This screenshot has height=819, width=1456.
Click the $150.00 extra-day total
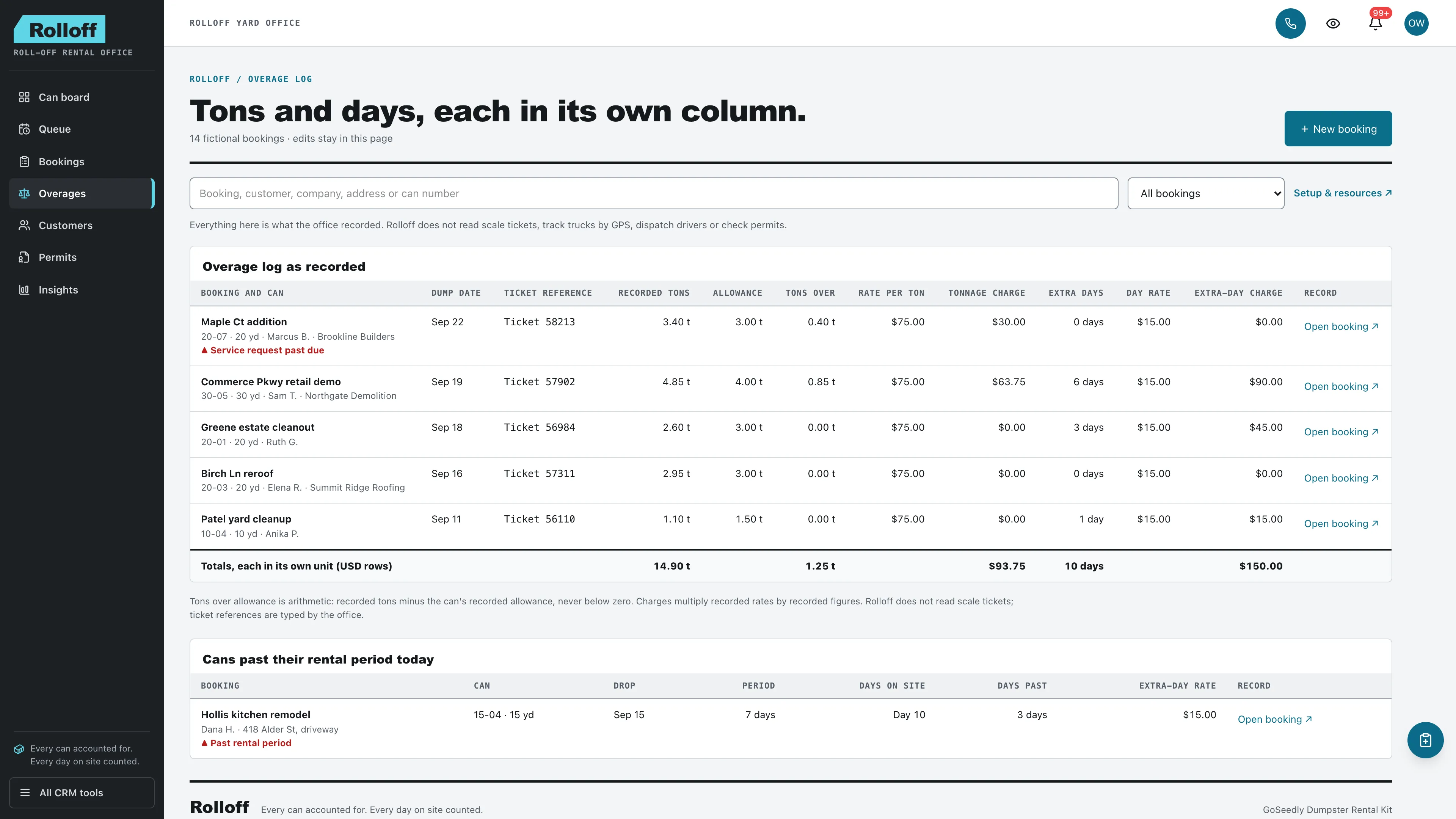pos(1260,566)
